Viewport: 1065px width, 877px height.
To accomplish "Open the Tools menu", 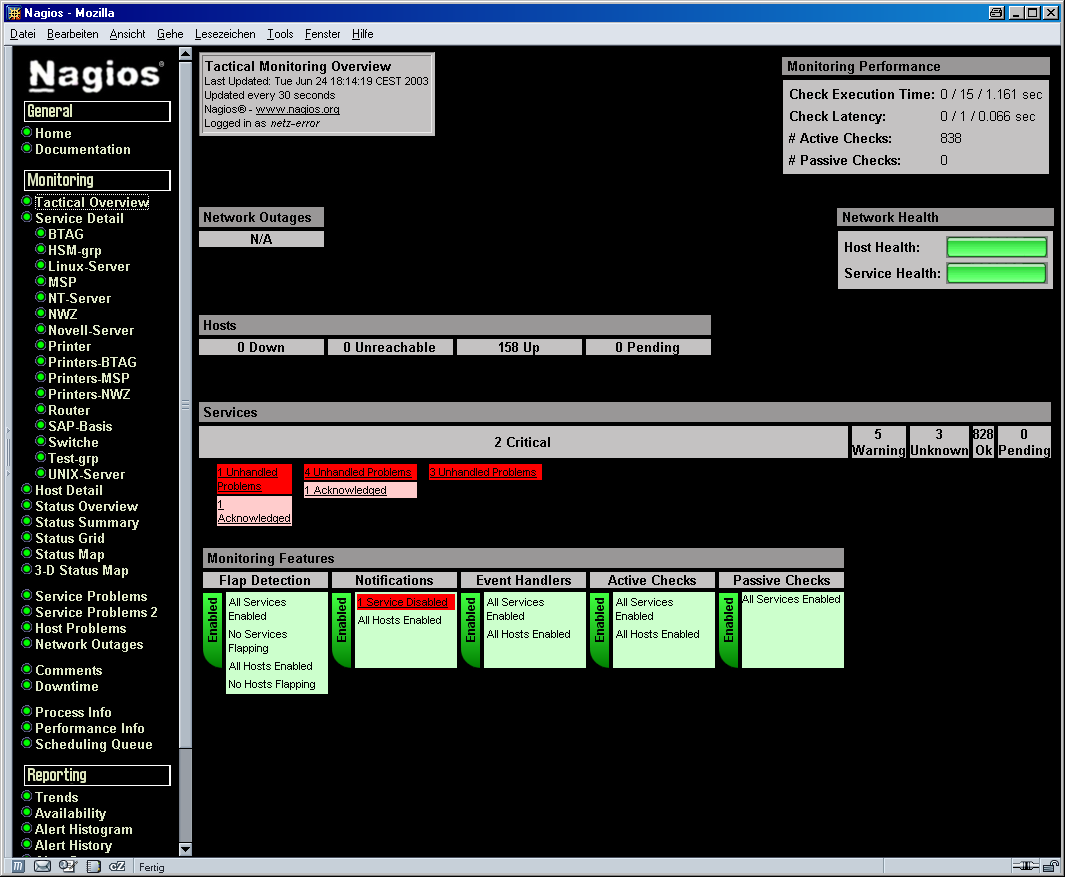I will click(x=280, y=34).
